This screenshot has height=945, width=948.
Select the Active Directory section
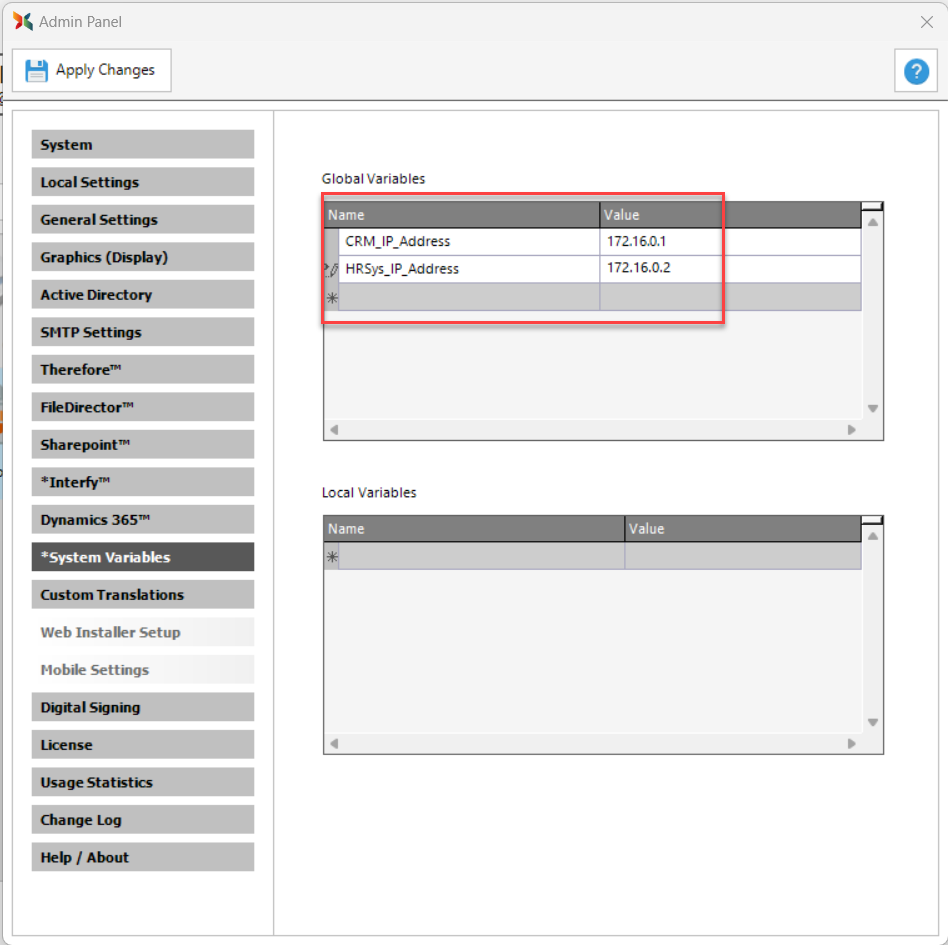[142, 295]
